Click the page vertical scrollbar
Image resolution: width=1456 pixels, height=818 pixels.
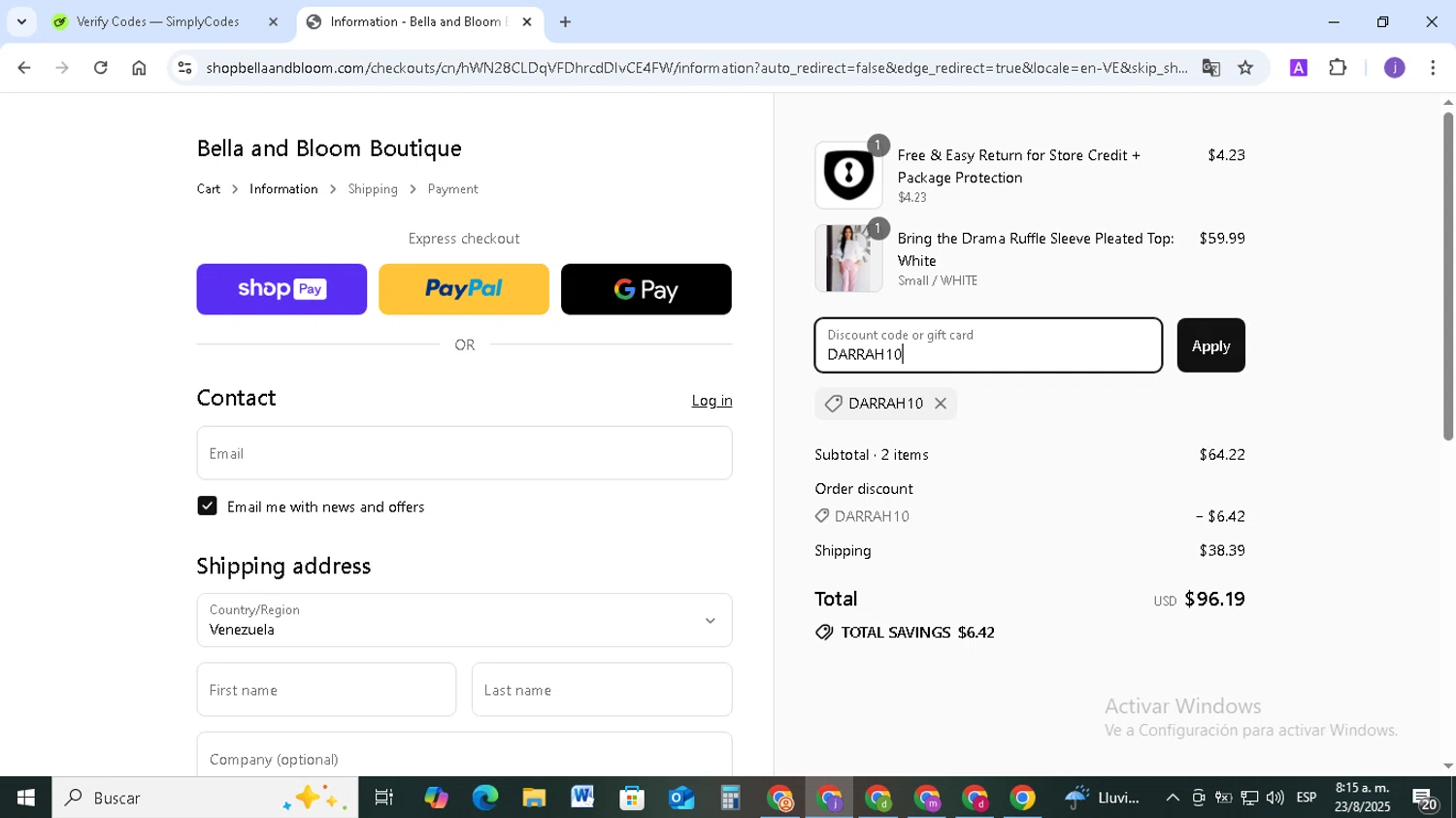click(x=1447, y=276)
